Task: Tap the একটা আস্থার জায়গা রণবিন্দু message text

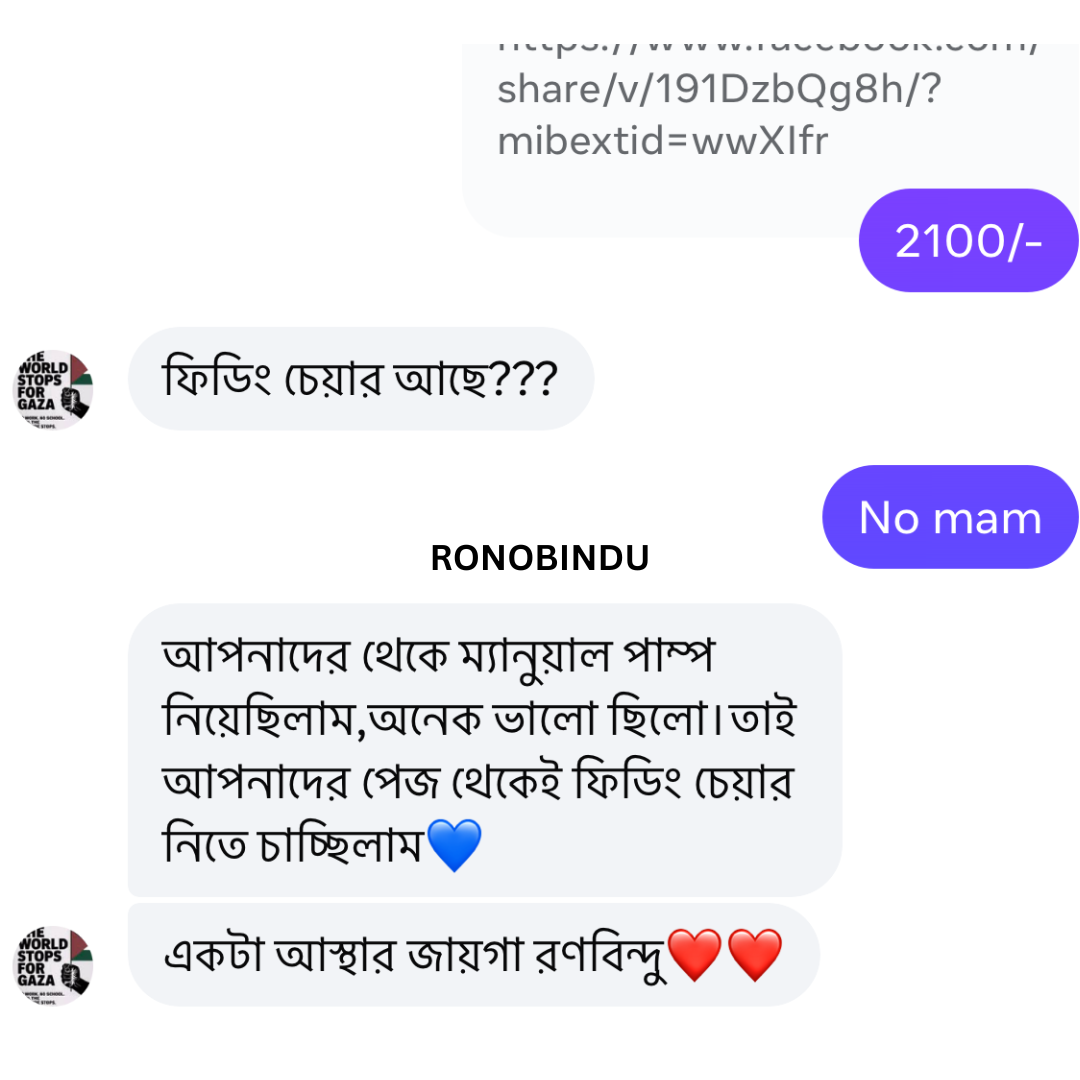Action: point(412,955)
